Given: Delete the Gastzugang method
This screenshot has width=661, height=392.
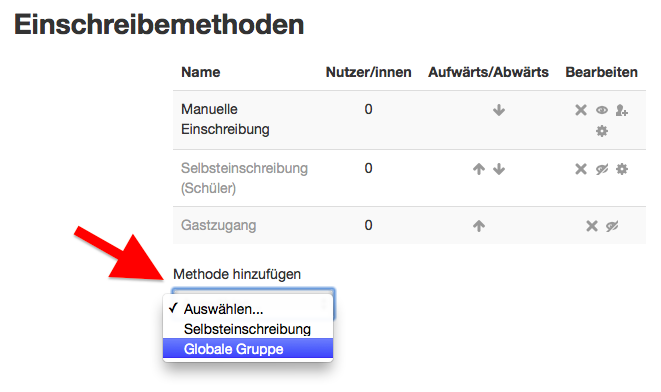Looking at the screenshot, I should [592, 226].
